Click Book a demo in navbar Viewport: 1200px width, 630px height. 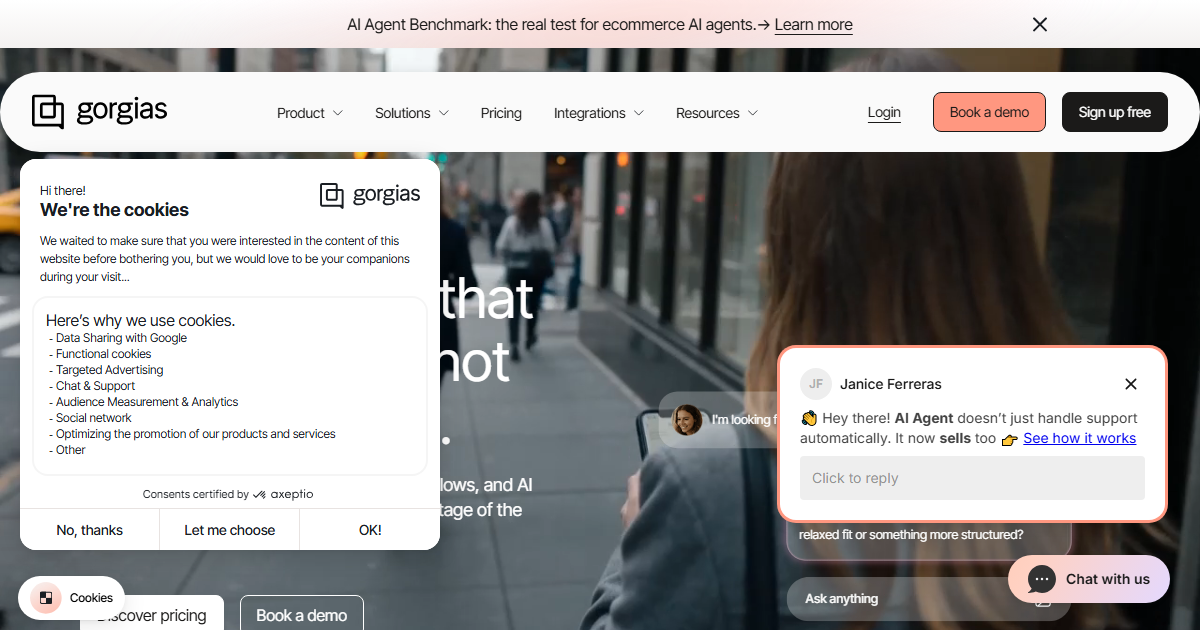coord(989,112)
